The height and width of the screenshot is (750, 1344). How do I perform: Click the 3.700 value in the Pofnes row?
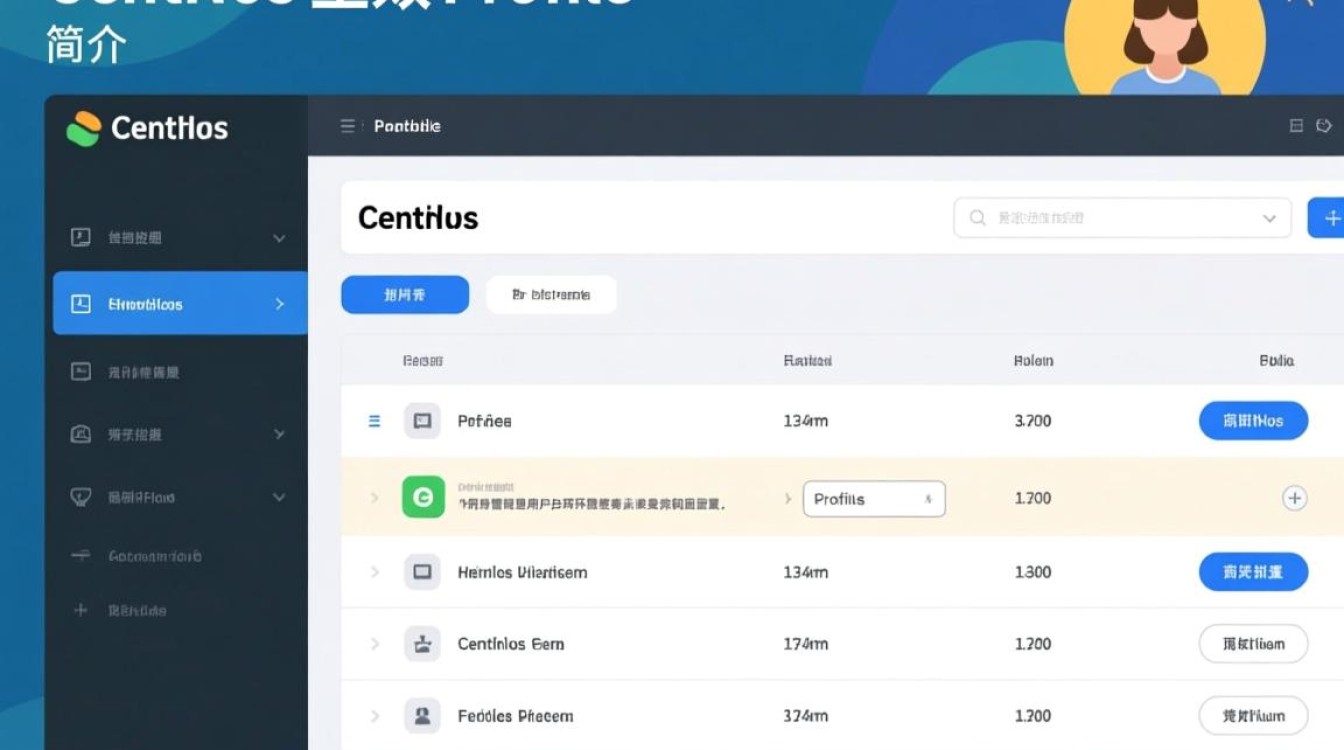1033,421
